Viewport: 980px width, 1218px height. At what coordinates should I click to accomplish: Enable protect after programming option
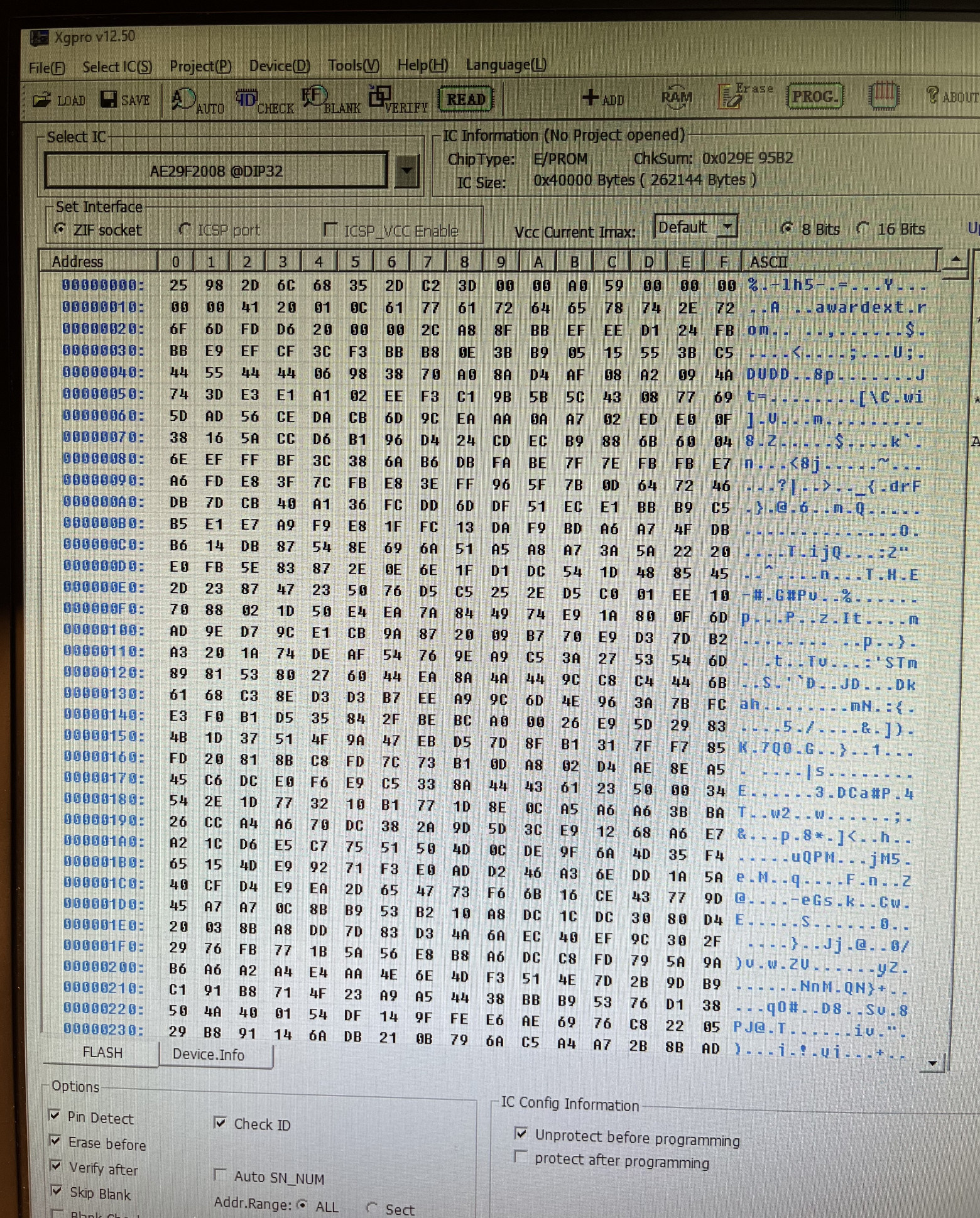point(520,1157)
